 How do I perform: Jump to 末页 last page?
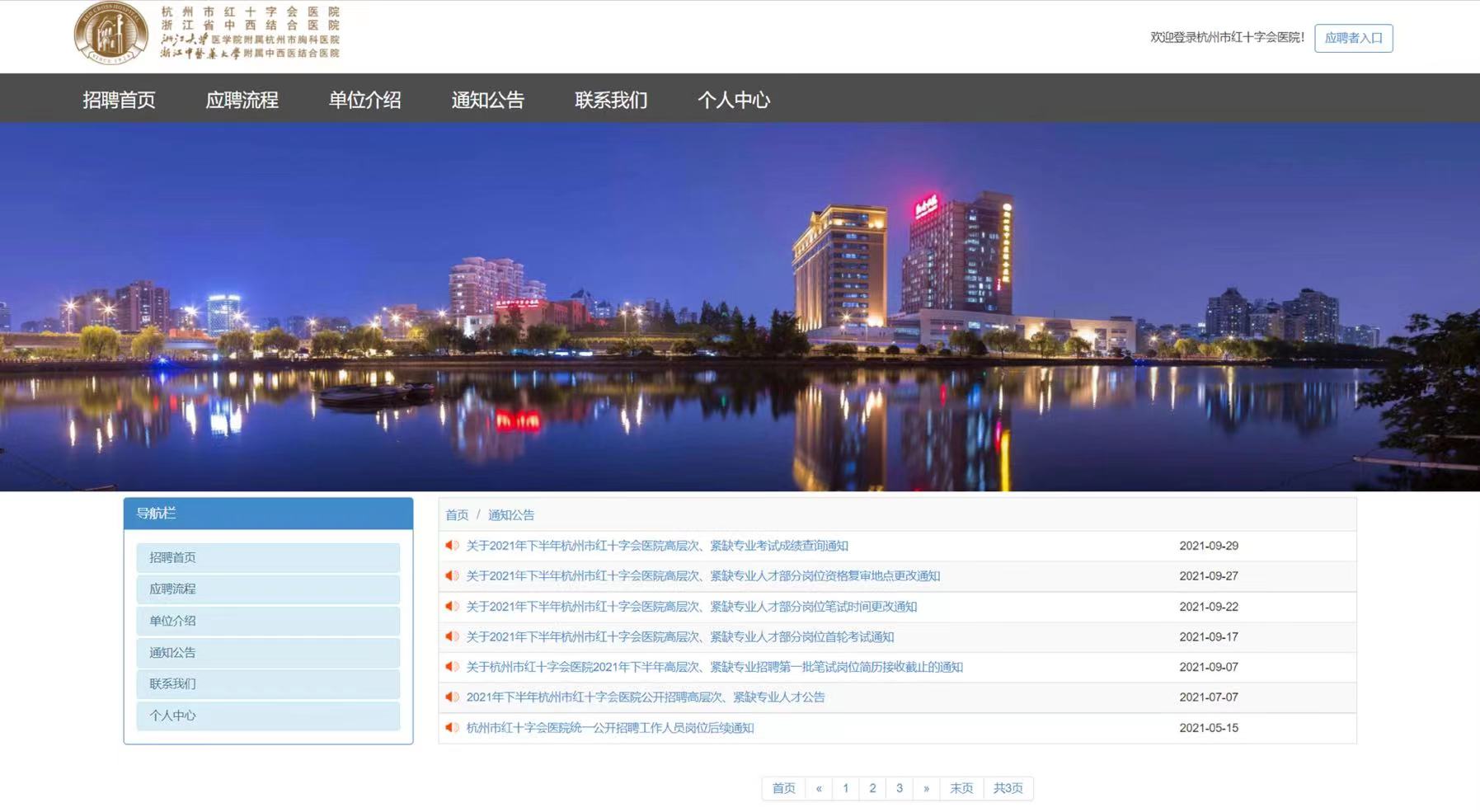click(961, 789)
